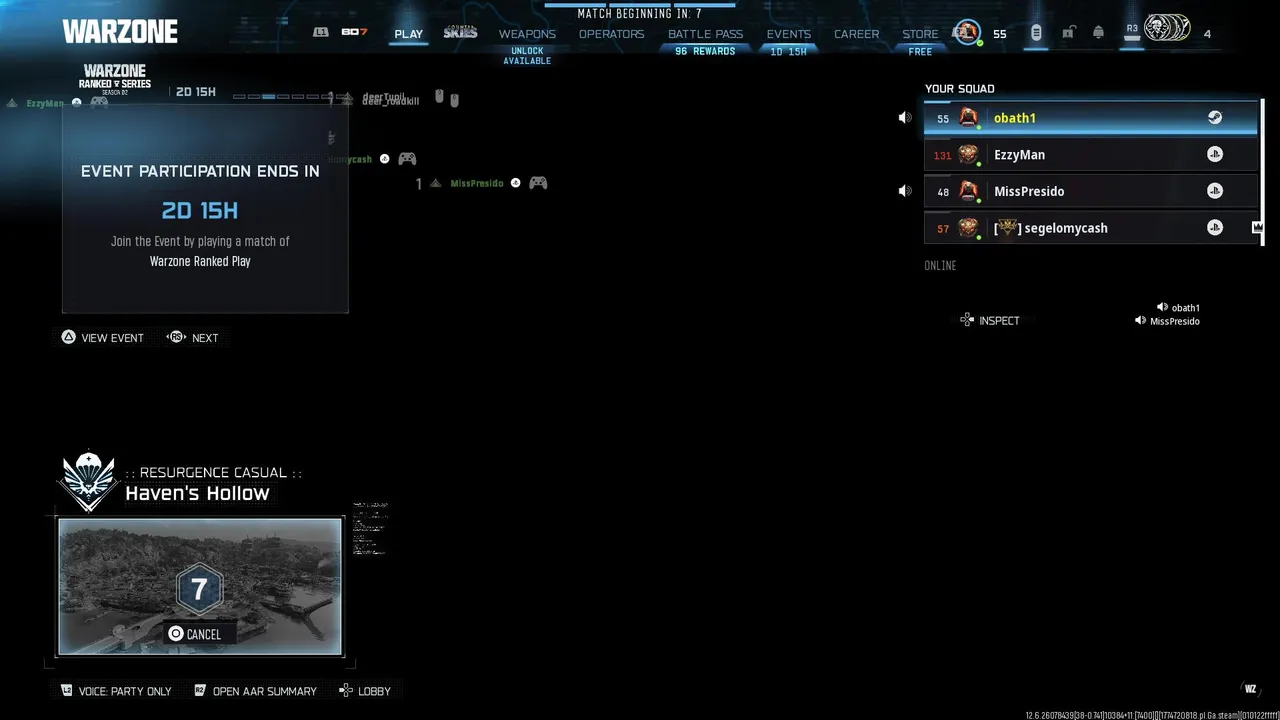Click PlayStation icon on MissPresido row
Viewport: 1280px width, 720px height.
[1214, 191]
